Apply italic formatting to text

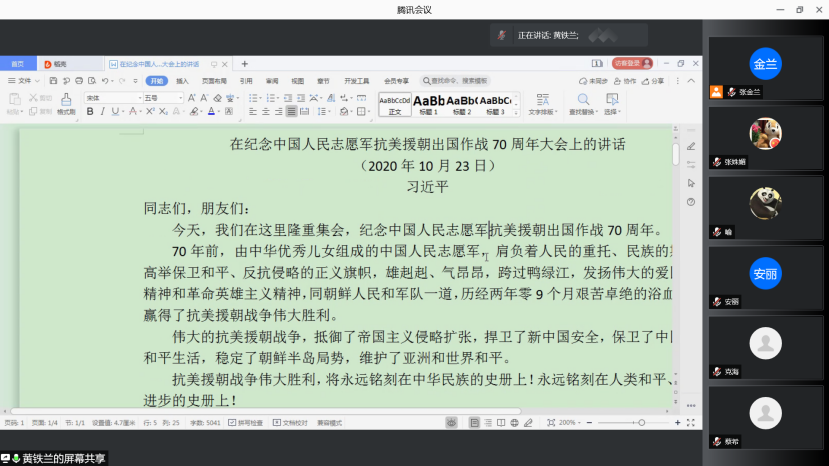tap(101, 112)
